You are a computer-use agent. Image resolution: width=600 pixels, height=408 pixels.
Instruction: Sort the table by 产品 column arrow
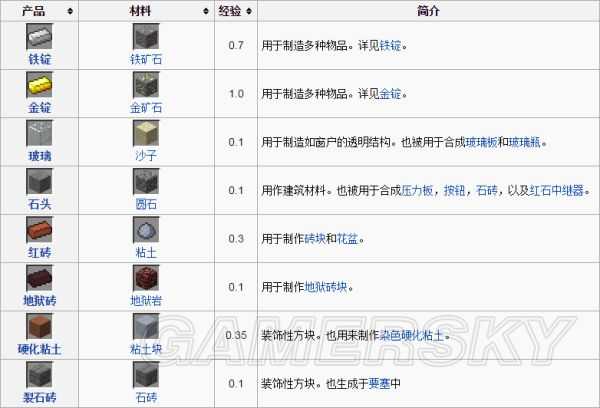pyautogui.click(x=69, y=10)
